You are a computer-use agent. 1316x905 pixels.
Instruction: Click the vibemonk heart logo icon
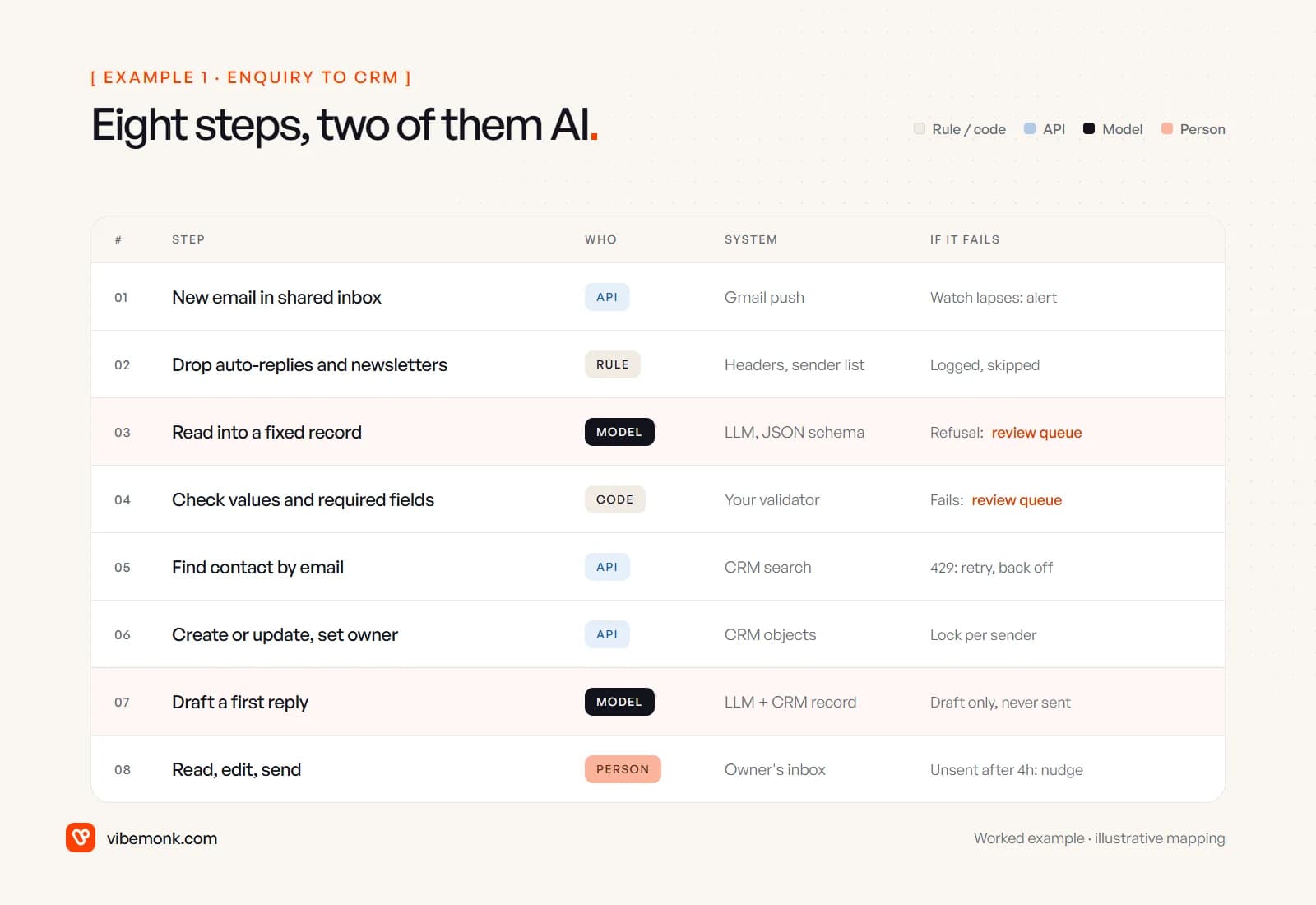[81, 838]
